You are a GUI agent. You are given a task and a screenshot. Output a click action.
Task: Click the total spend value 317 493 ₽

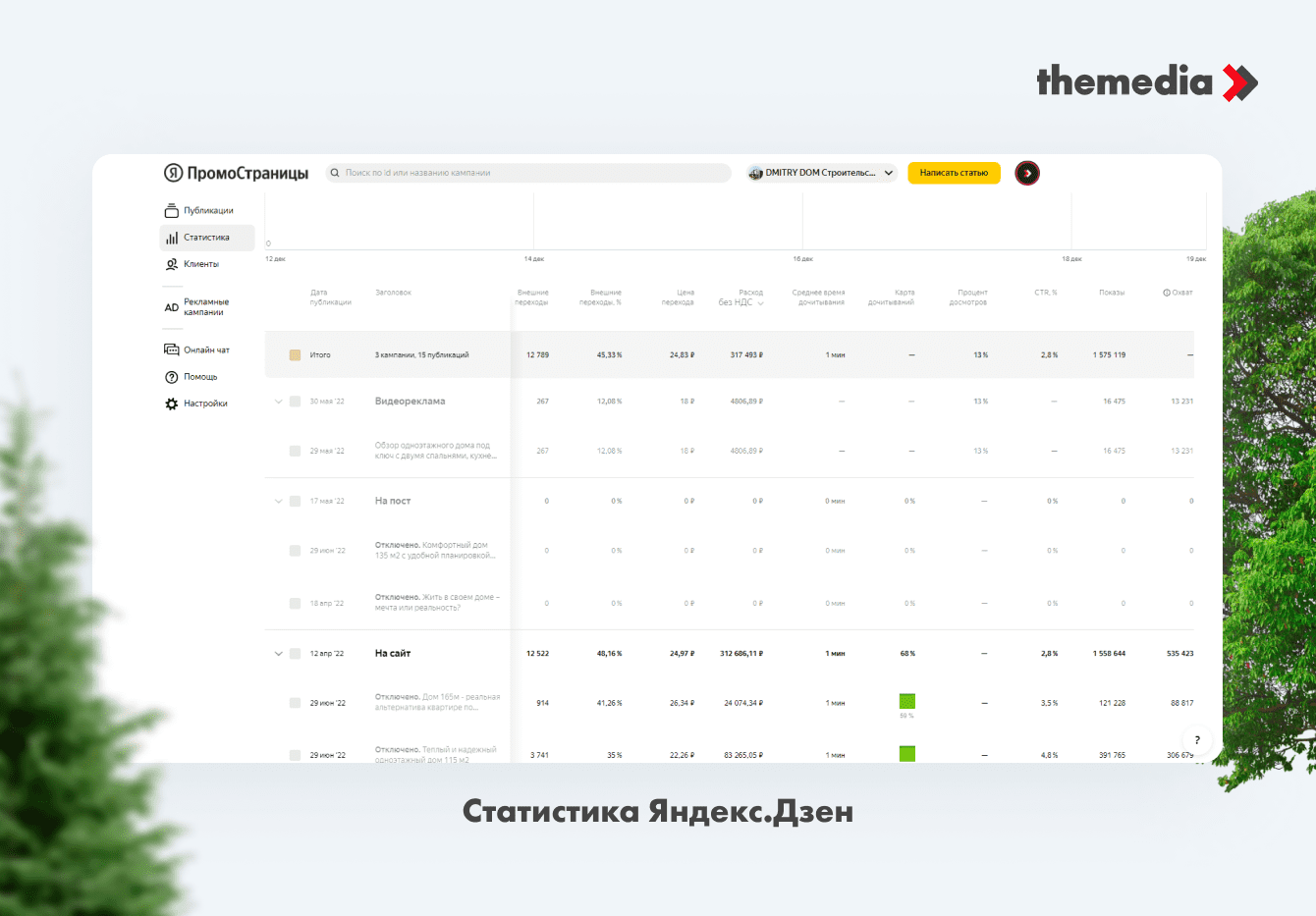(x=746, y=355)
